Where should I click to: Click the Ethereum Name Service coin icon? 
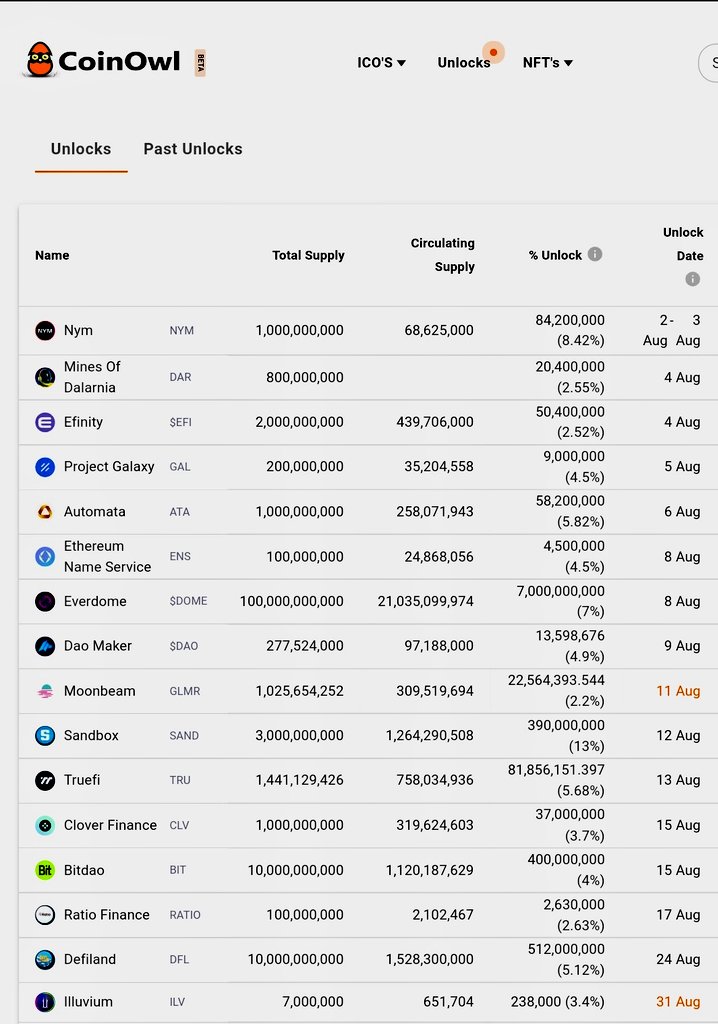point(45,556)
